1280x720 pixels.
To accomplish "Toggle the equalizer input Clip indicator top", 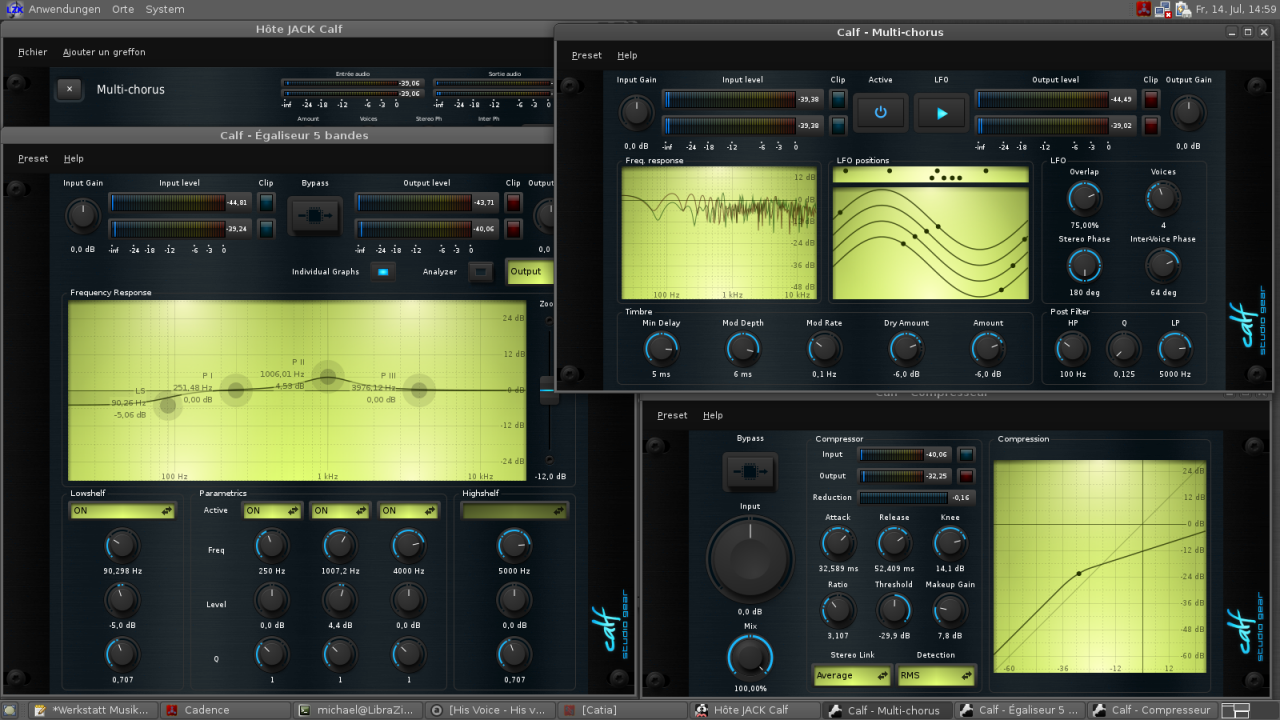I will [267, 201].
